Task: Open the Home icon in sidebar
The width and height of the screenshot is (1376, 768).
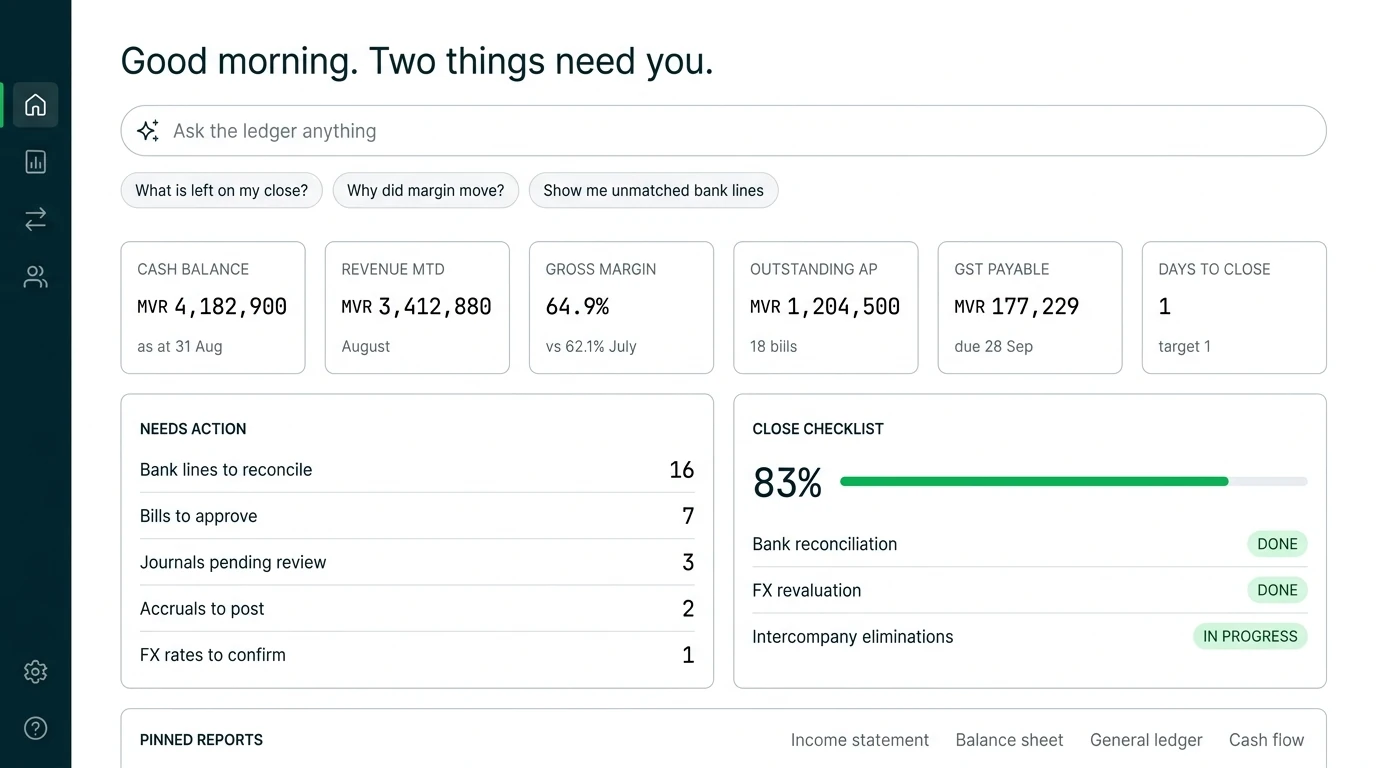Action: point(35,105)
